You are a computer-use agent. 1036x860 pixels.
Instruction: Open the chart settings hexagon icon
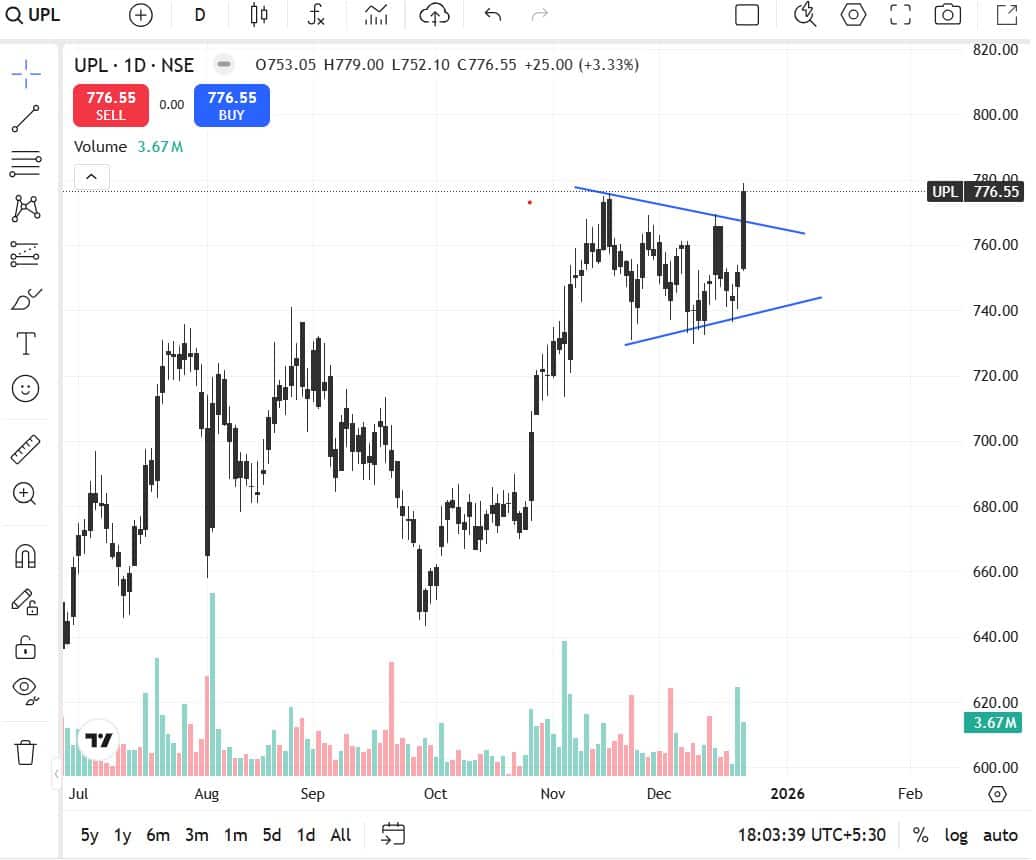click(x=852, y=15)
